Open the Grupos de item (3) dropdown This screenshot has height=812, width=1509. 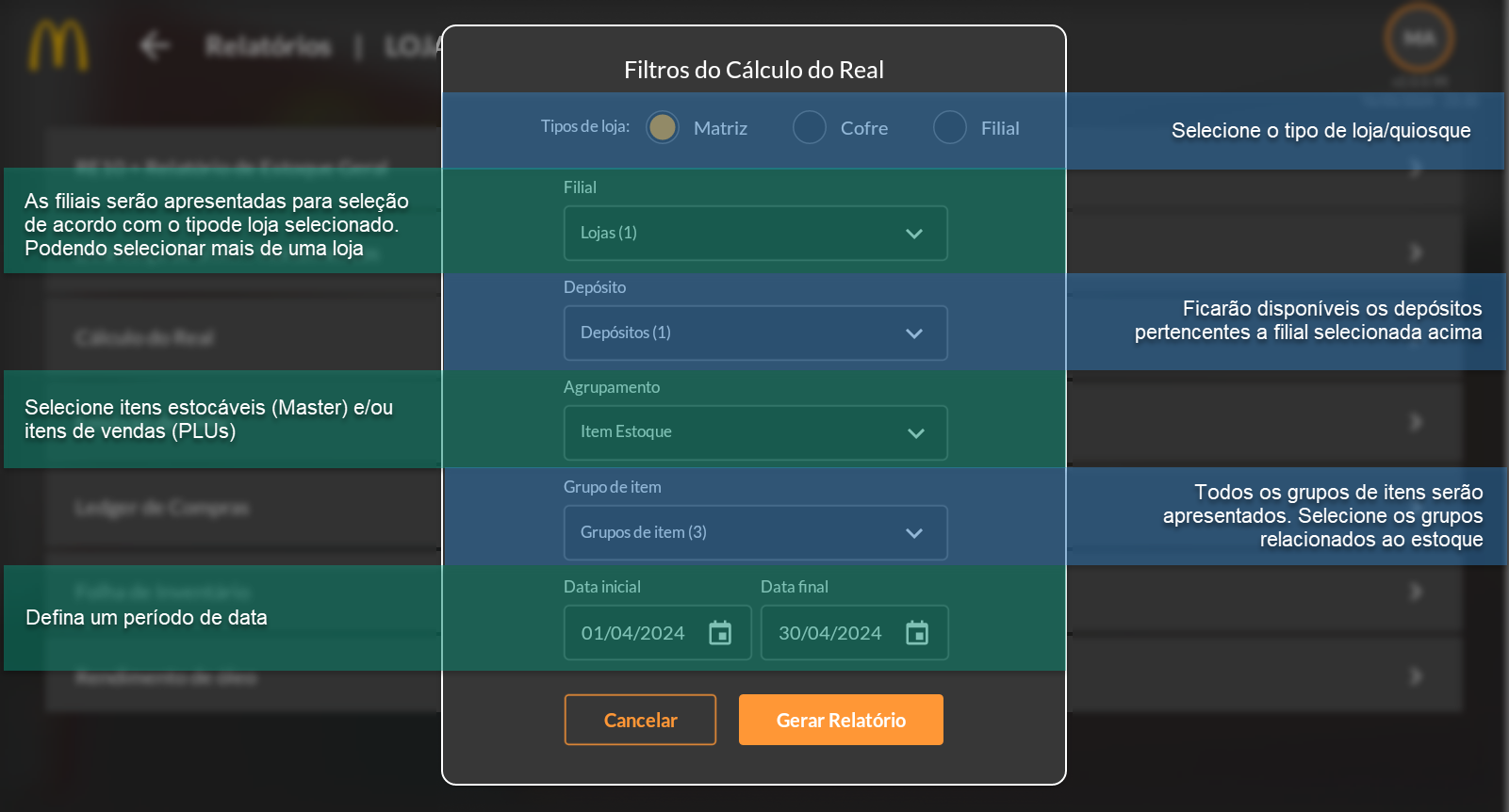tap(756, 532)
